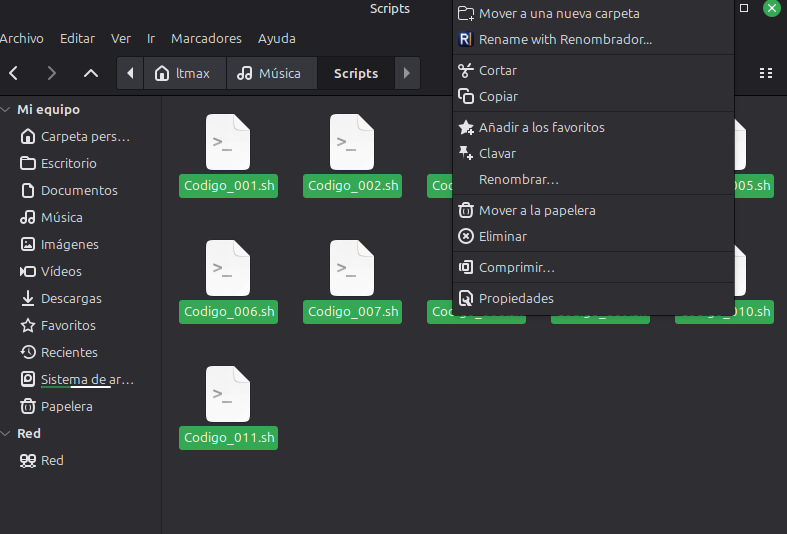
Task: Choose Clavar in context menu
Action: [593, 154]
